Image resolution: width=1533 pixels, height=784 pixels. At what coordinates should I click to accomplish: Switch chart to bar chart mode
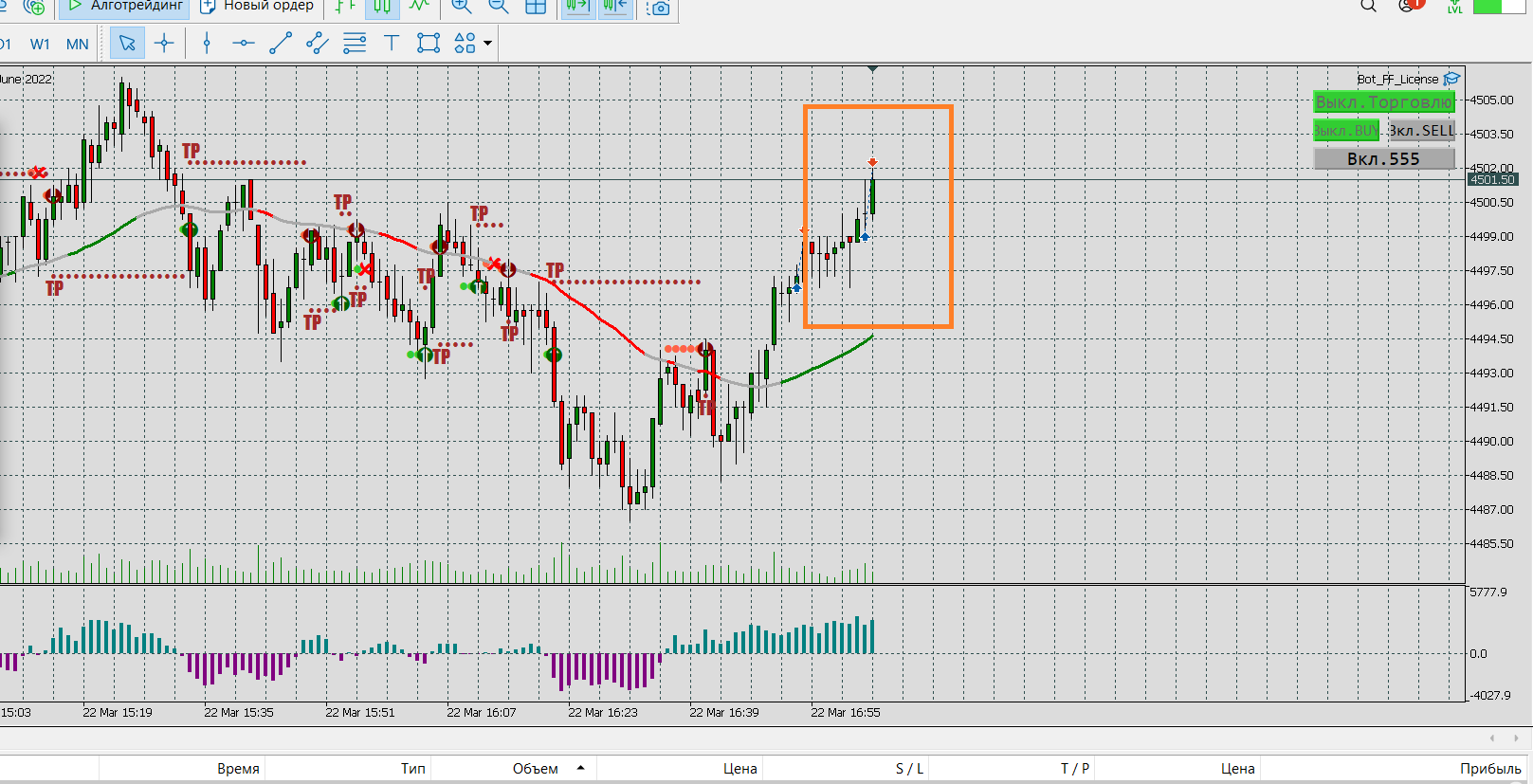click(x=345, y=7)
